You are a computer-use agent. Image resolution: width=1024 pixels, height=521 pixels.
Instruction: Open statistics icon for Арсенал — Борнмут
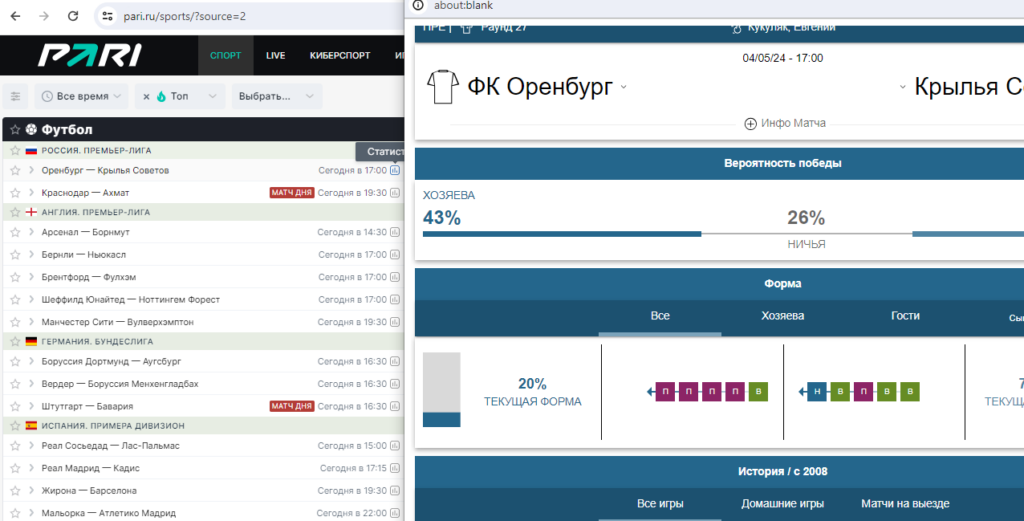[394, 232]
